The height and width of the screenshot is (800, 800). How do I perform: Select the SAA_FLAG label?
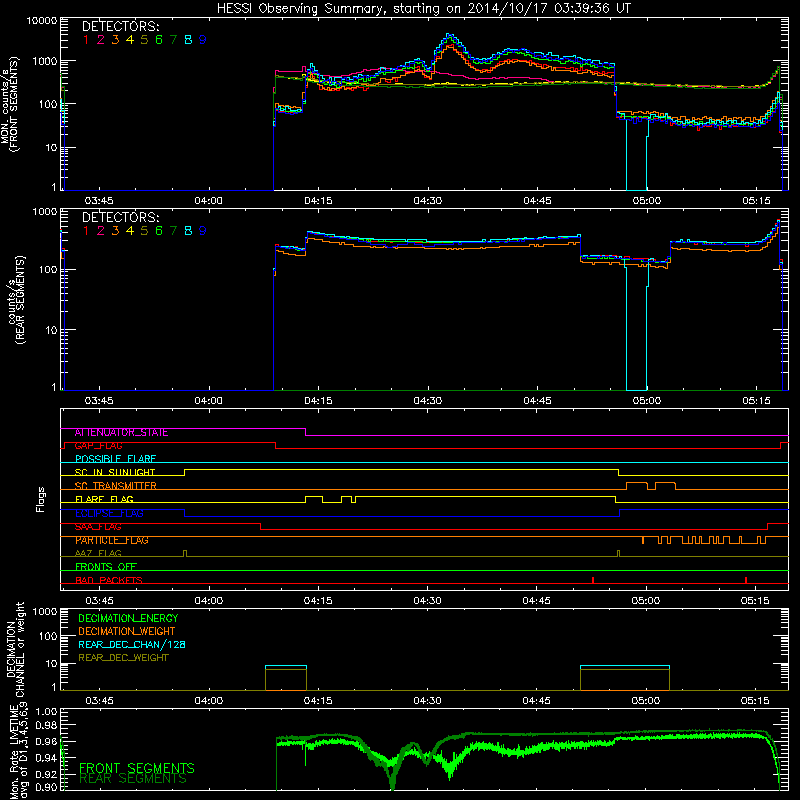[x=98, y=527]
